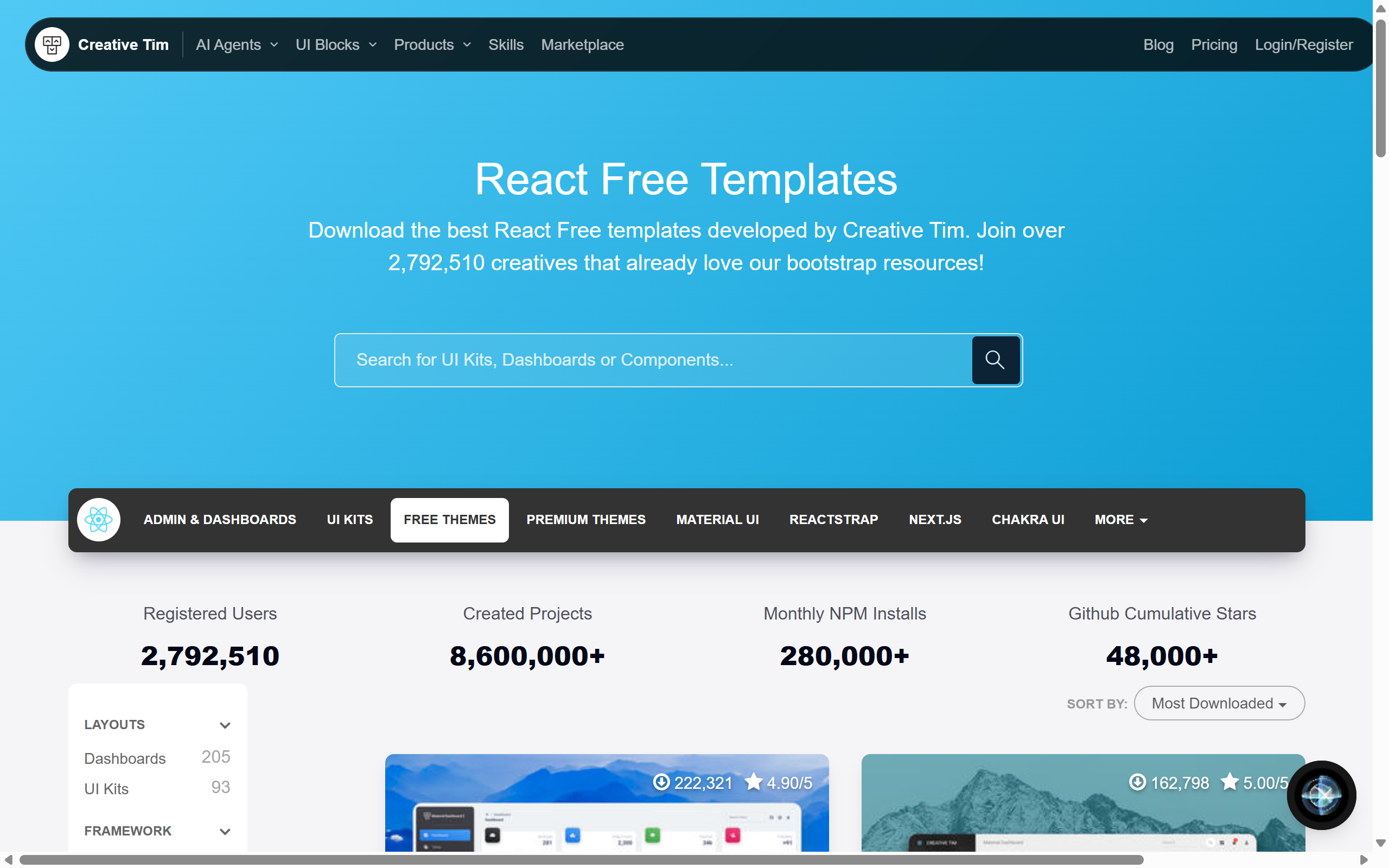Collapse the Layouts filter section
Screen dimensions: 1389x868
[225, 725]
